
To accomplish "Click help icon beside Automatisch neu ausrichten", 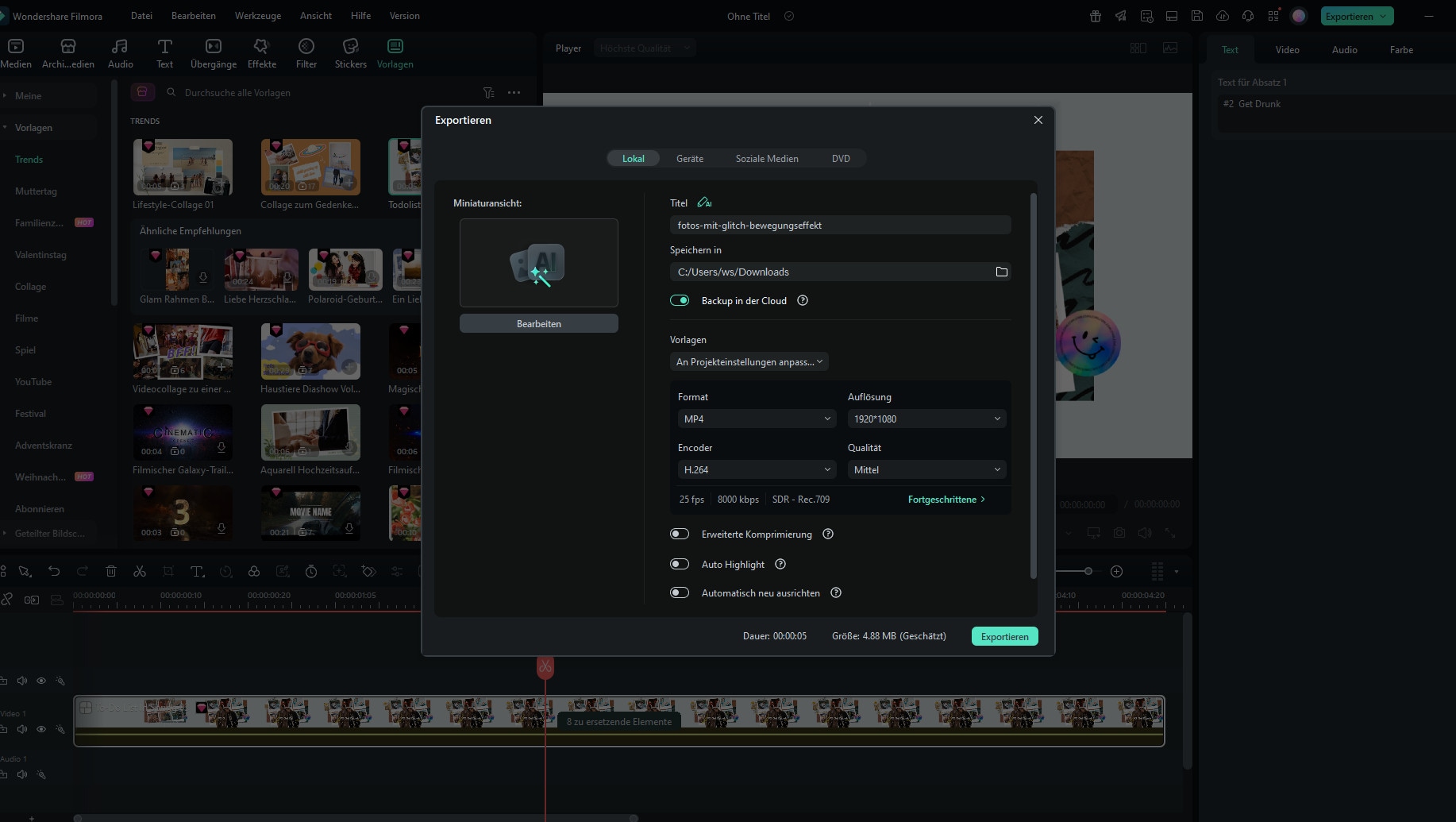I will (836, 592).
